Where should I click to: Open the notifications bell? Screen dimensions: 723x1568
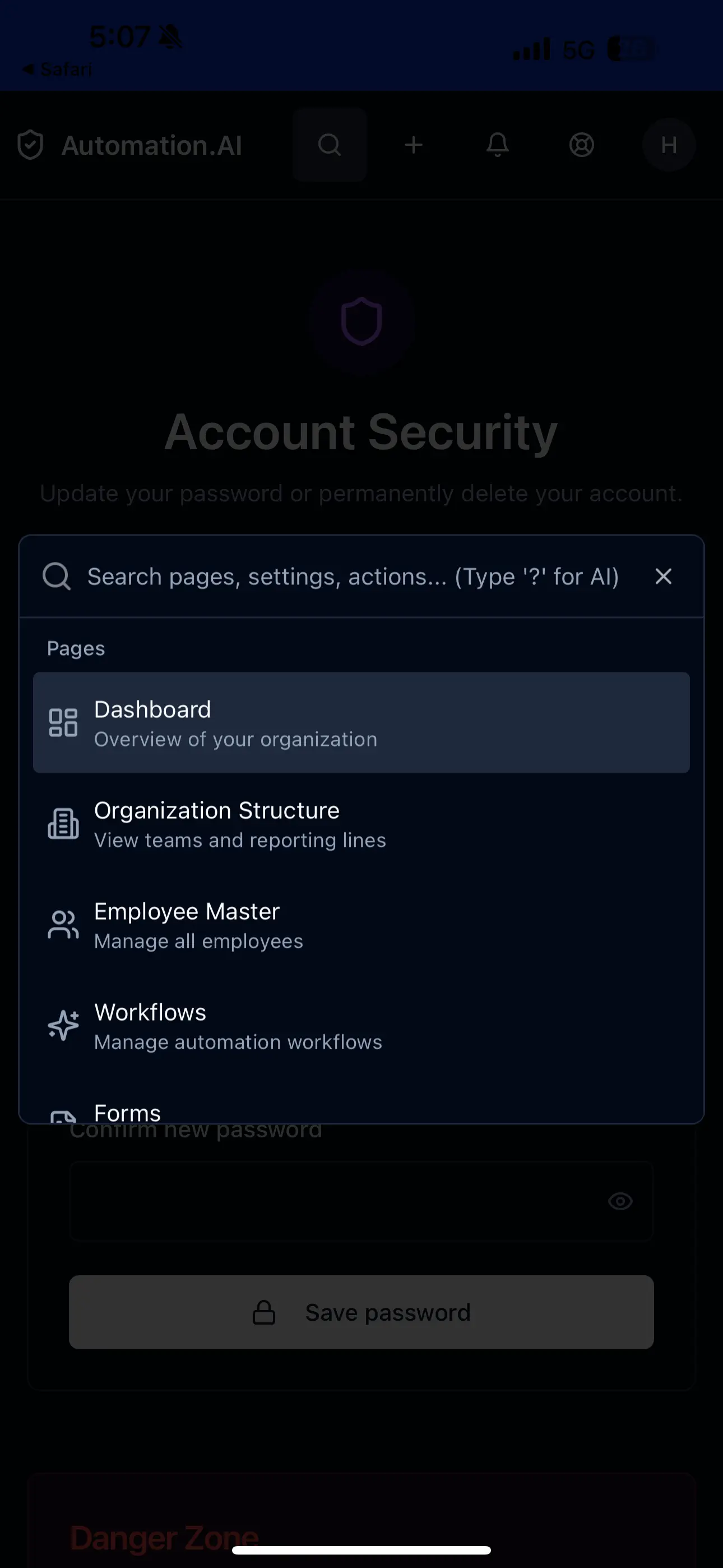(x=497, y=145)
